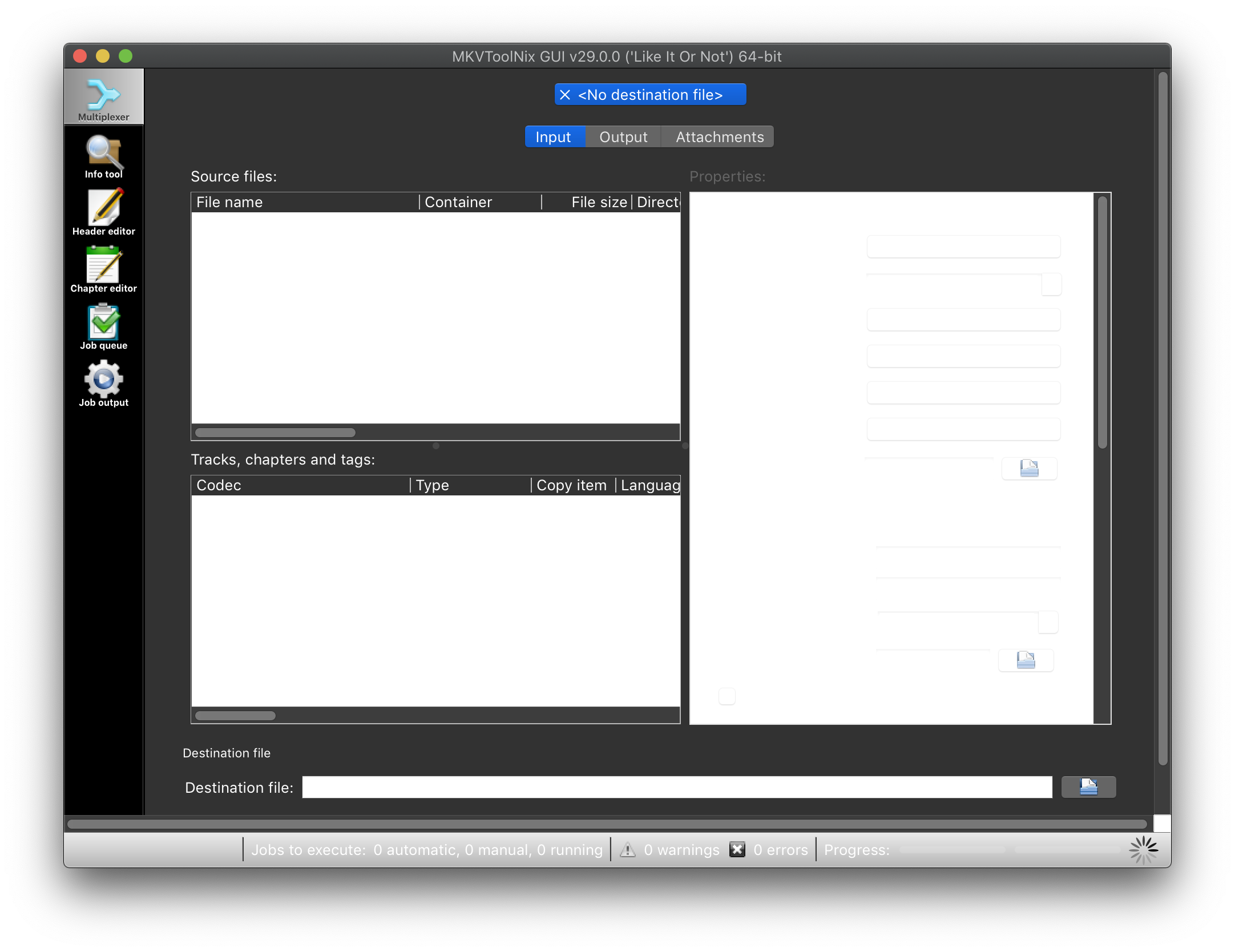Click the warnings triangle icon in status bar

coord(627,850)
